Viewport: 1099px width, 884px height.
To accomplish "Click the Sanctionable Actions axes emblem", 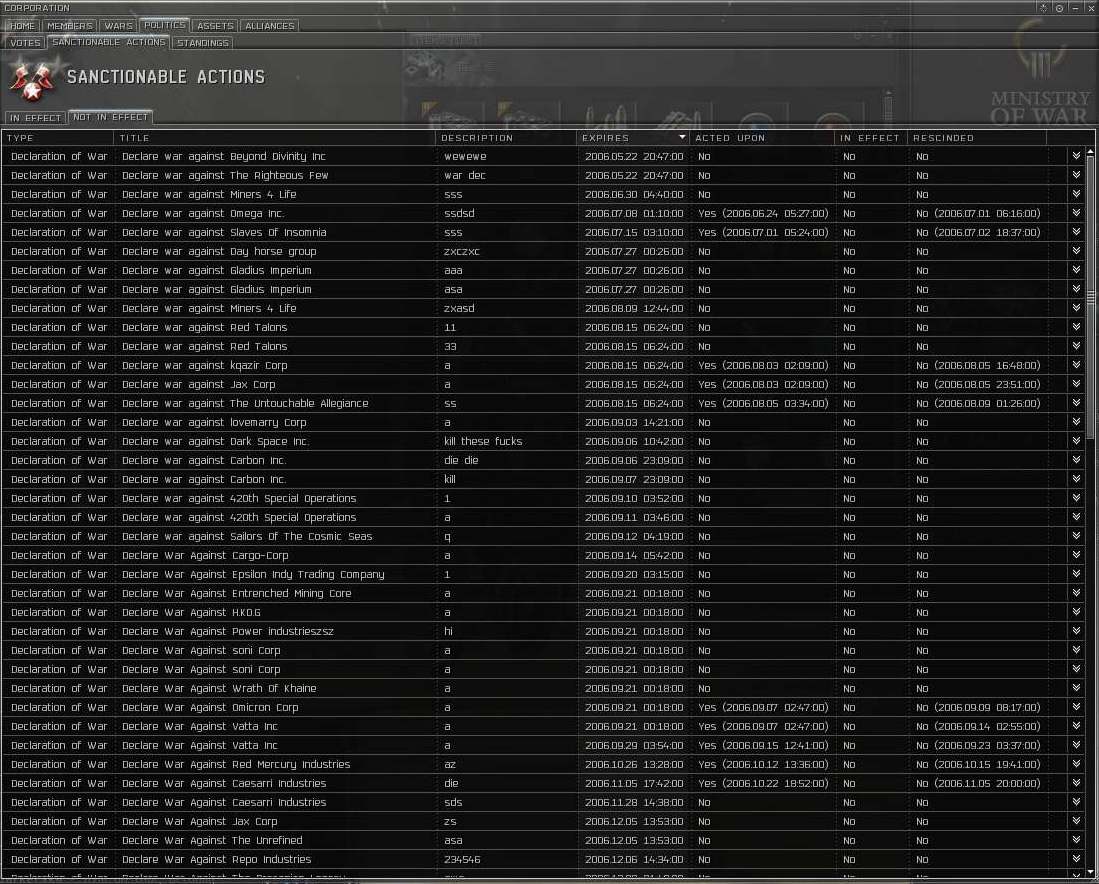I will (x=31, y=79).
